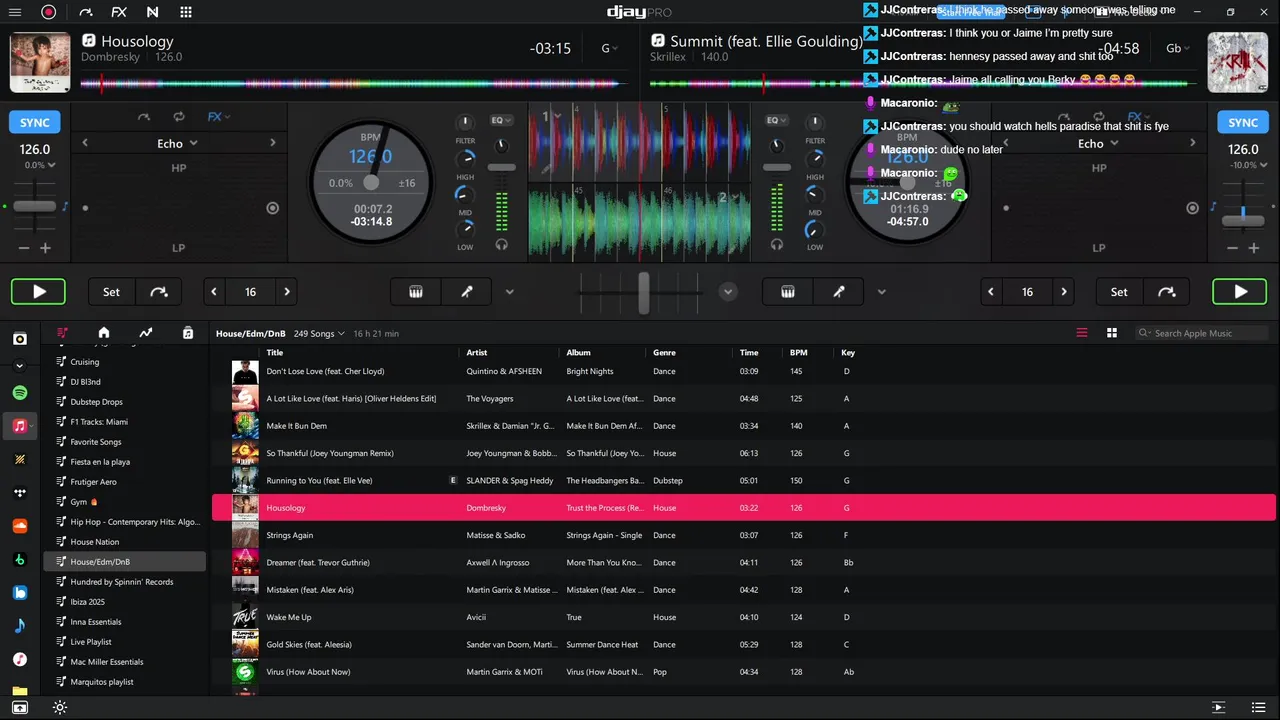1280x720 pixels.
Task: Open the SoundCloud source in sidebar
Action: [x=19, y=526]
